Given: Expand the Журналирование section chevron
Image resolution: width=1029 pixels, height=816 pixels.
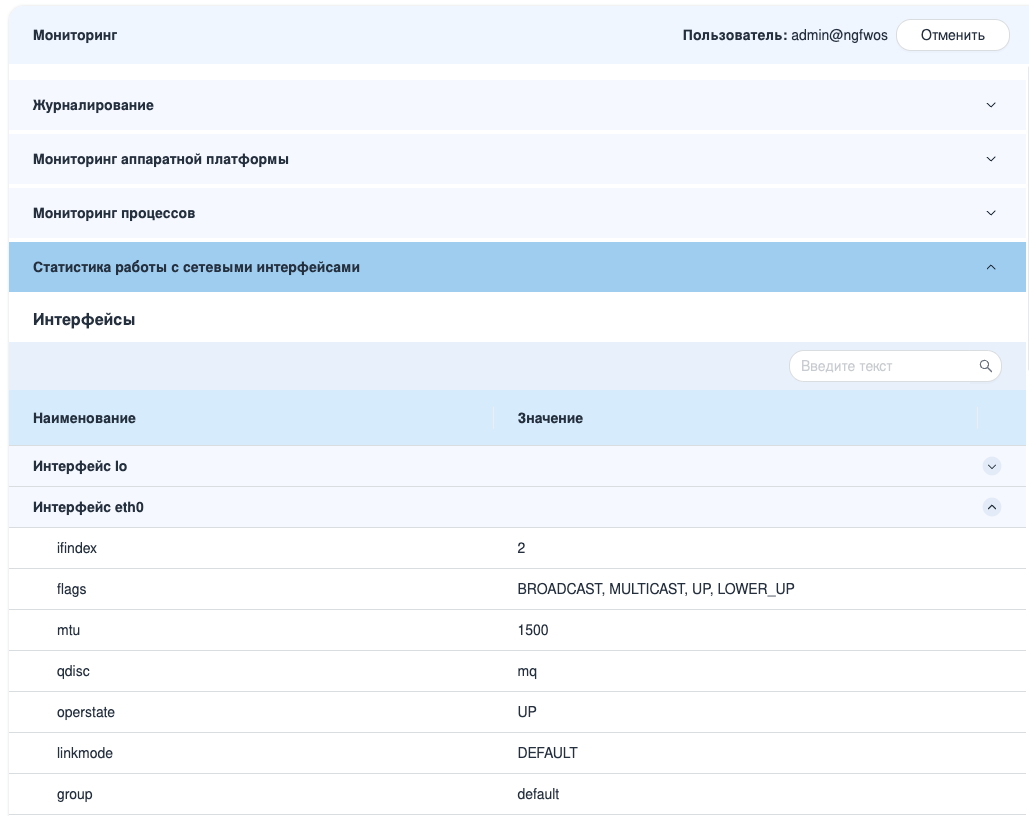Looking at the screenshot, I should click(x=991, y=105).
